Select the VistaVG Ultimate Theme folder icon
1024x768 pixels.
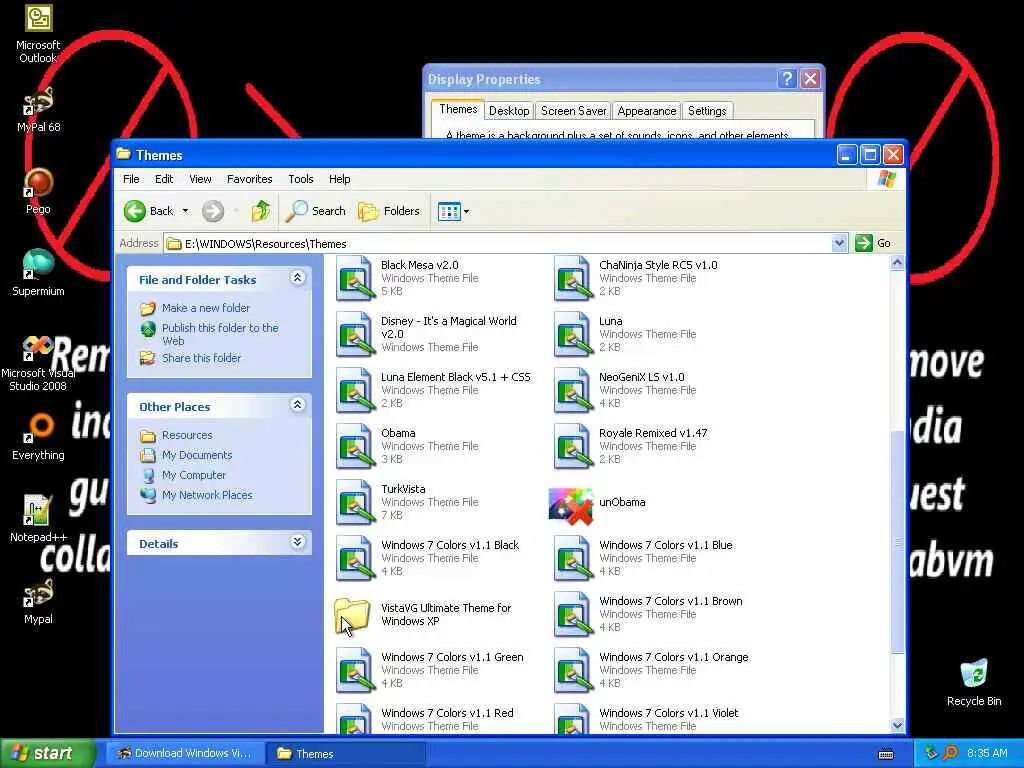click(353, 615)
